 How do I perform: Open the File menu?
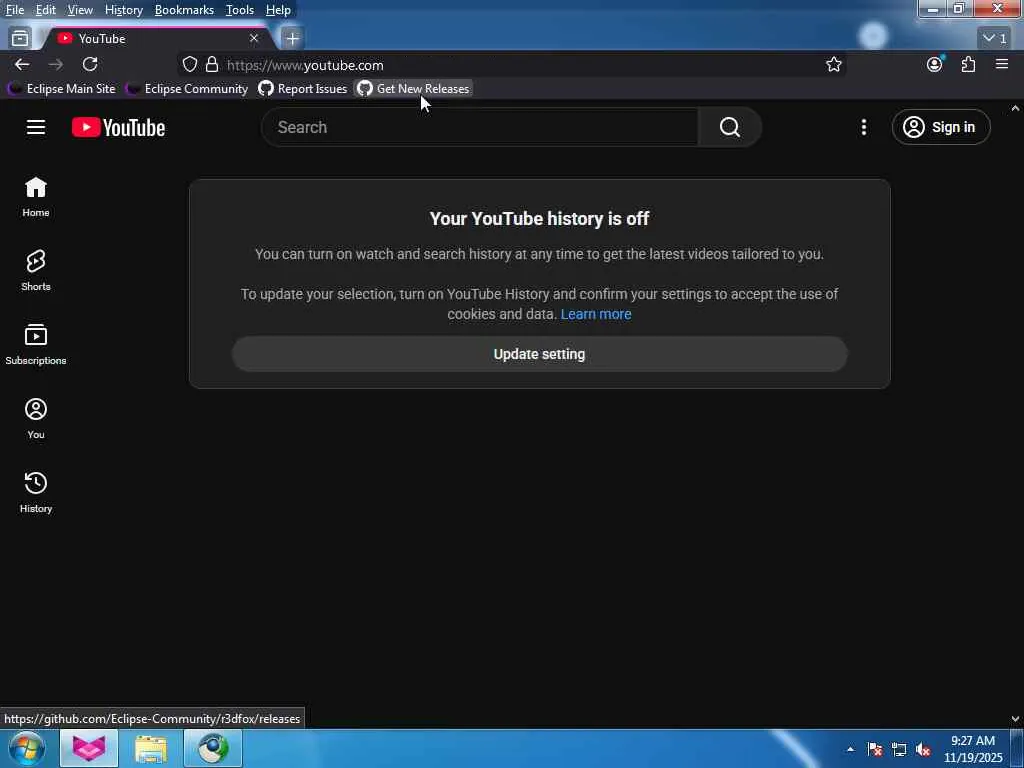[x=14, y=10]
